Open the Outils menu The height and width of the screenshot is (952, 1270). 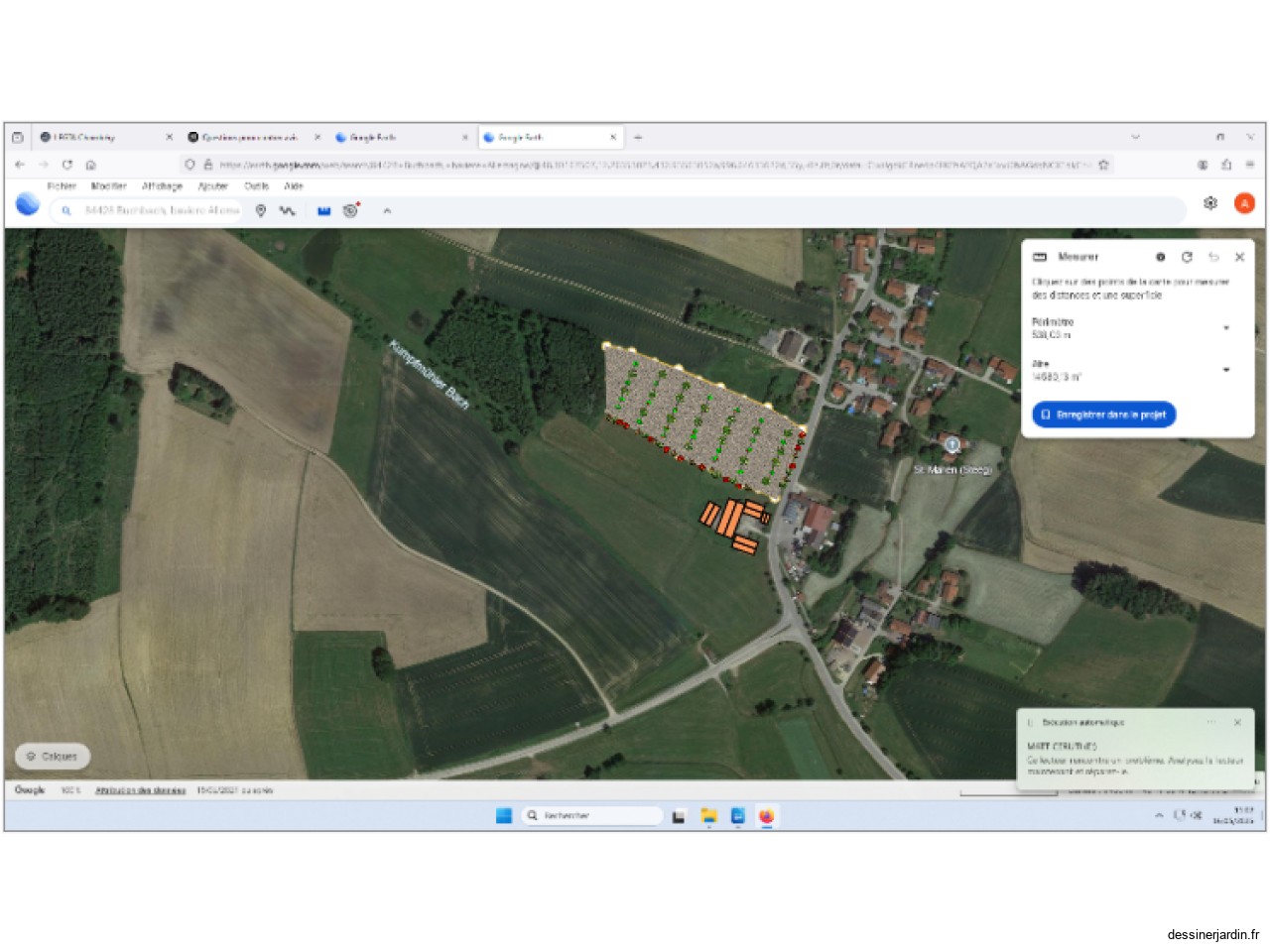256,186
